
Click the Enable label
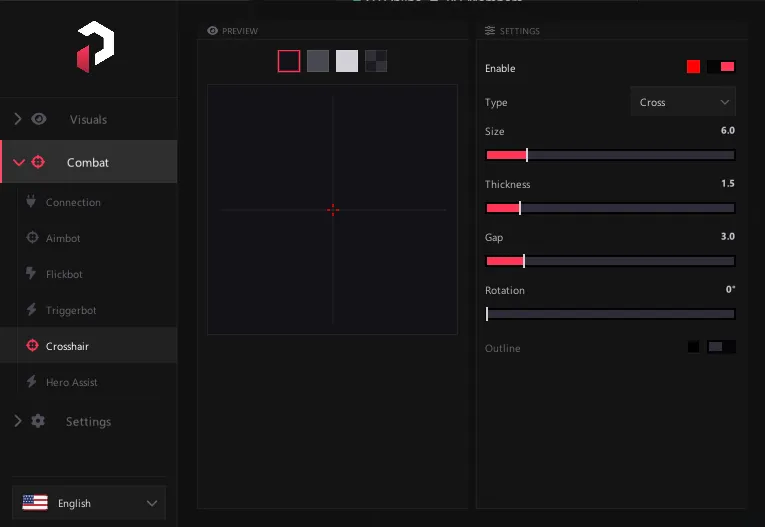pyautogui.click(x=500, y=68)
